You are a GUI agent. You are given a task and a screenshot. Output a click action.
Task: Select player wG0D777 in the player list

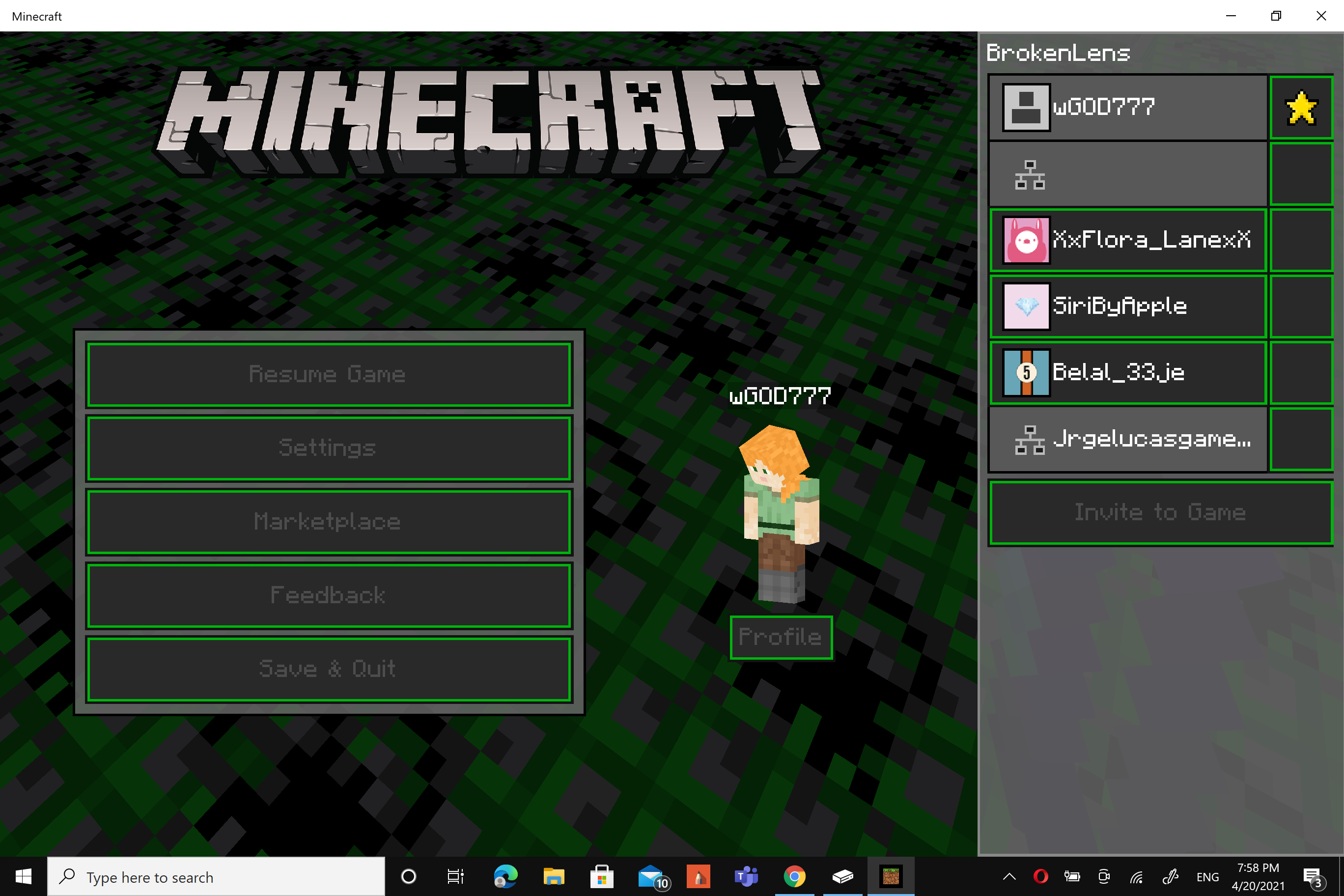[x=1128, y=107]
